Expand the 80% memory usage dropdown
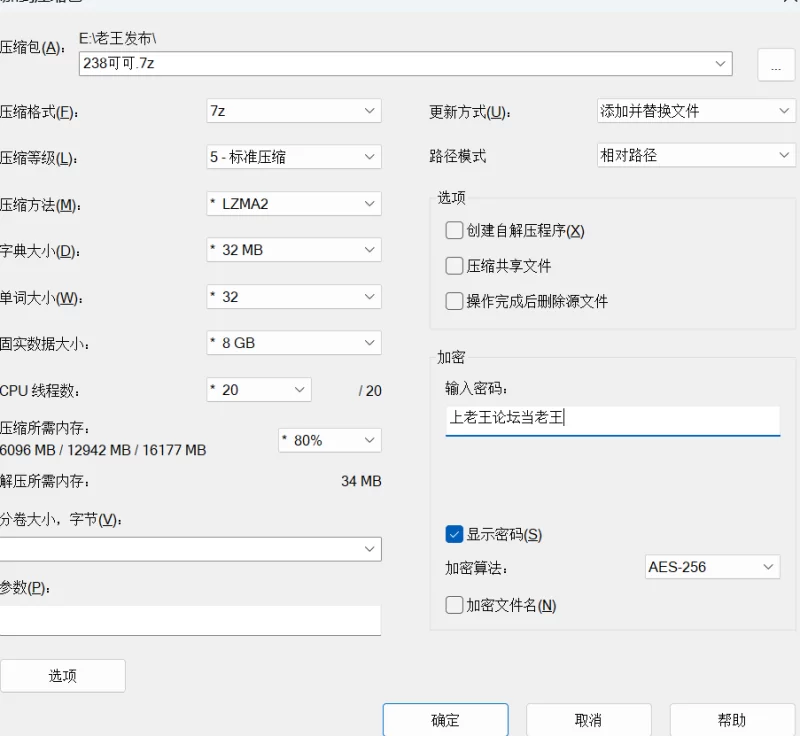The height and width of the screenshot is (736, 800). click(329, 440)
